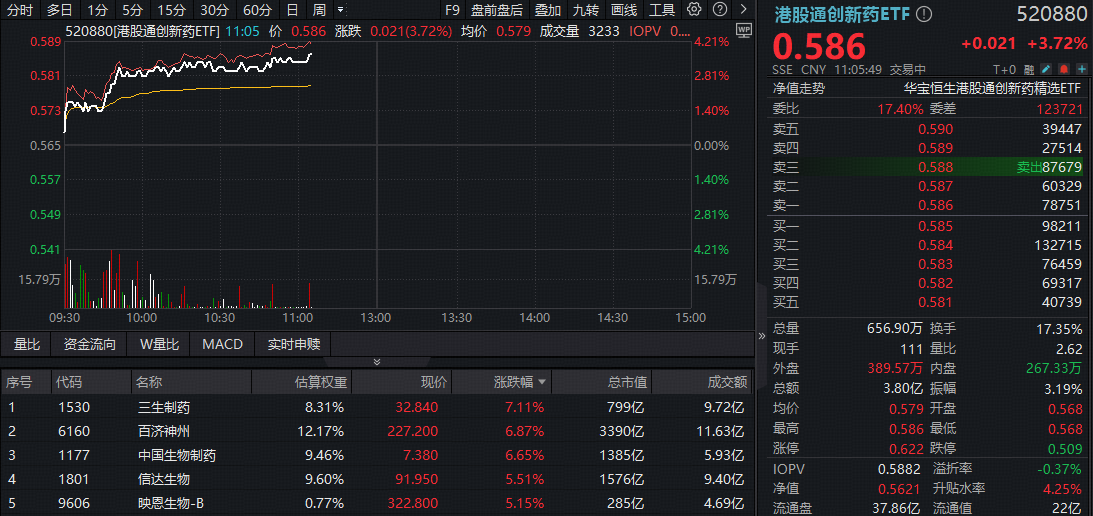Select the 资金流向 tab
Screen dimensions: 1093x516
[x=90, y=344]
